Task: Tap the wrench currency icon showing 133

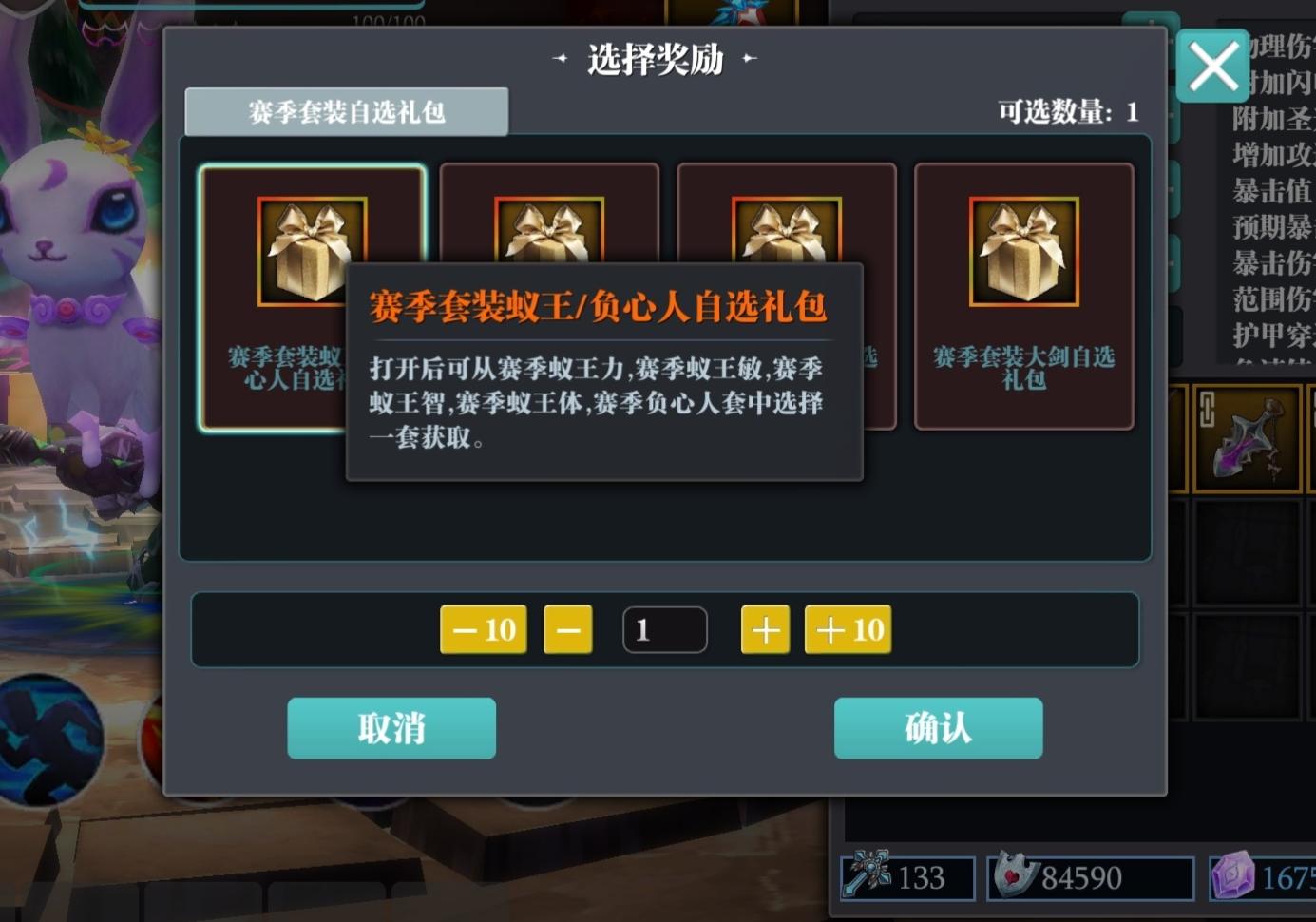Action: pos(867,874)
